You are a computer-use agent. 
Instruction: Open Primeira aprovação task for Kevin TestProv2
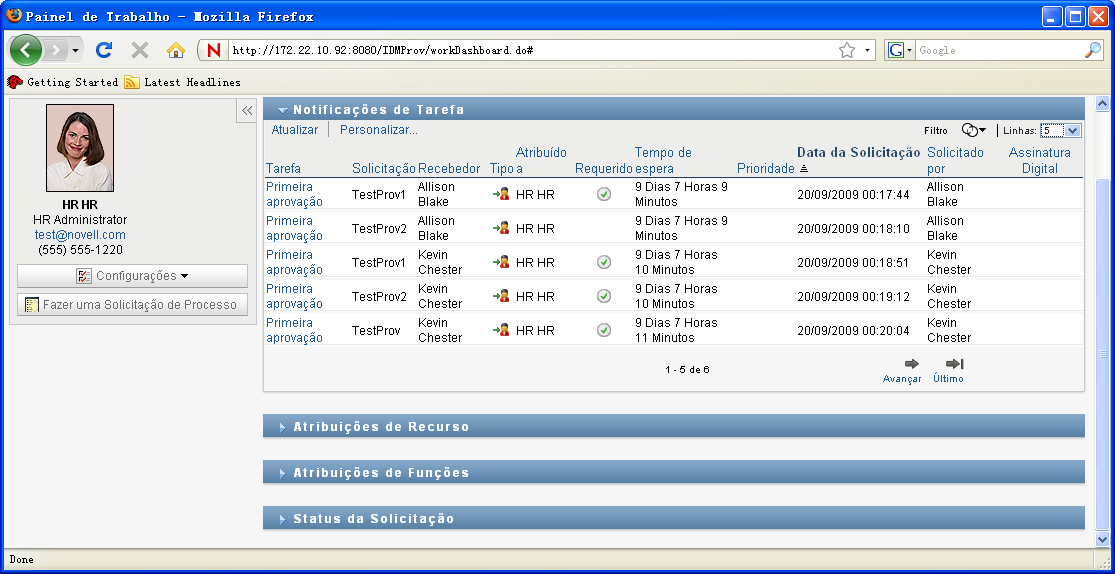point(294,297)
